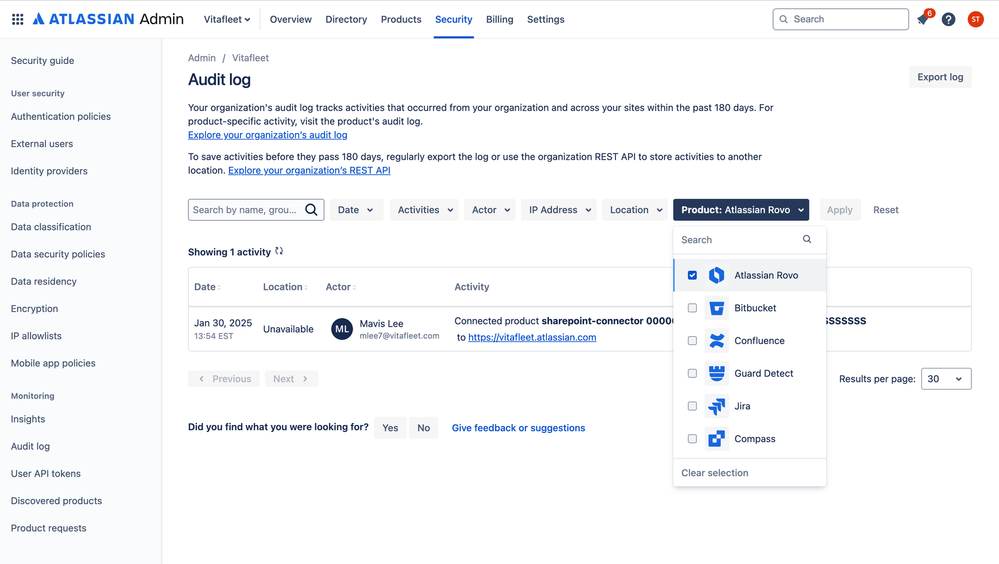Check the Confluence checkbox
The width and height of the screenshot is (999, 564).
tap(692, 340)
